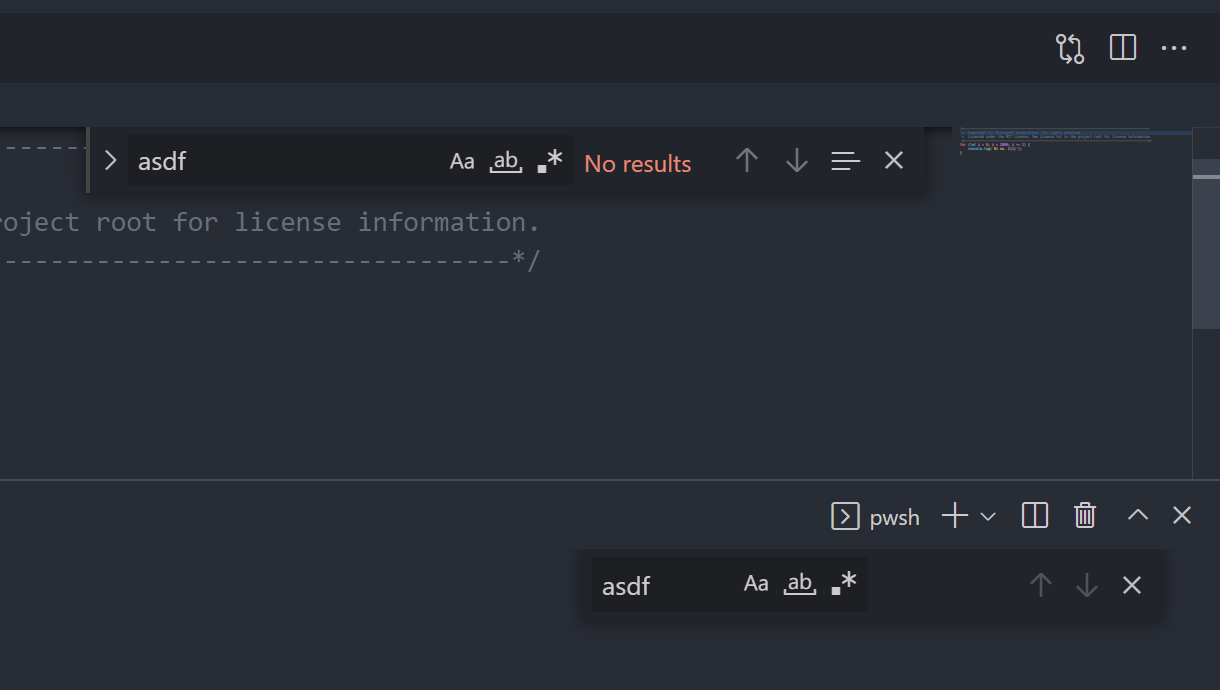1220x690 pixels.
Task: Expand the find widget to show replace options
Action: click(x=109, y=160)
